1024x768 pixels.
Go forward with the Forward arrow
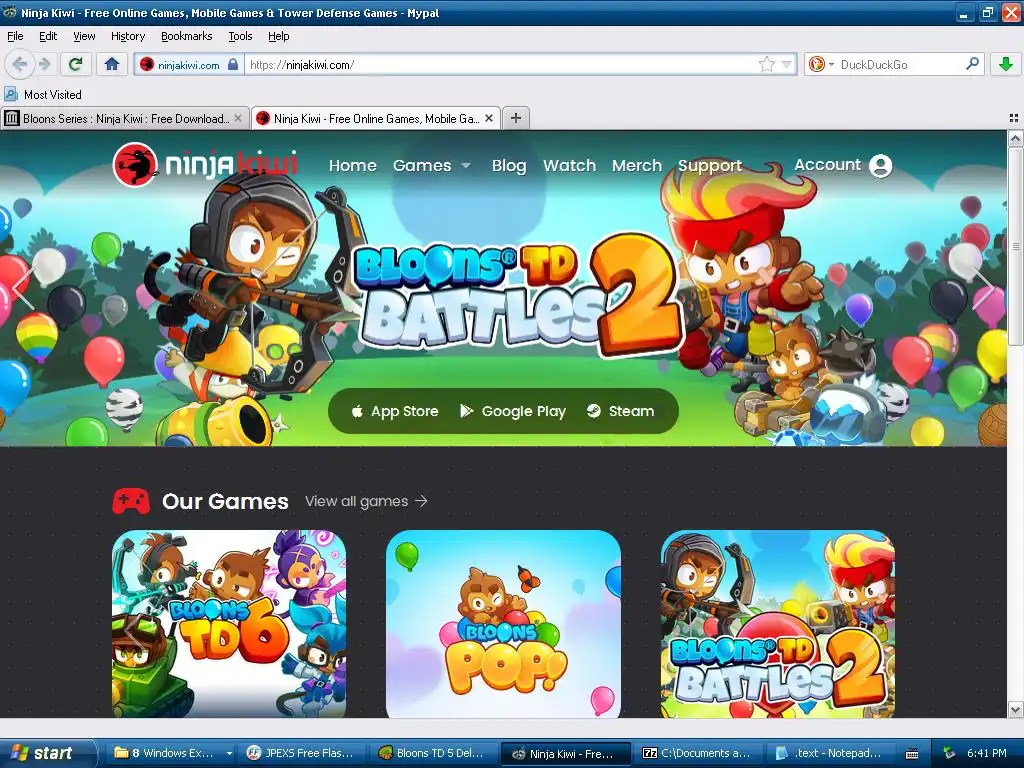(44, 64)
